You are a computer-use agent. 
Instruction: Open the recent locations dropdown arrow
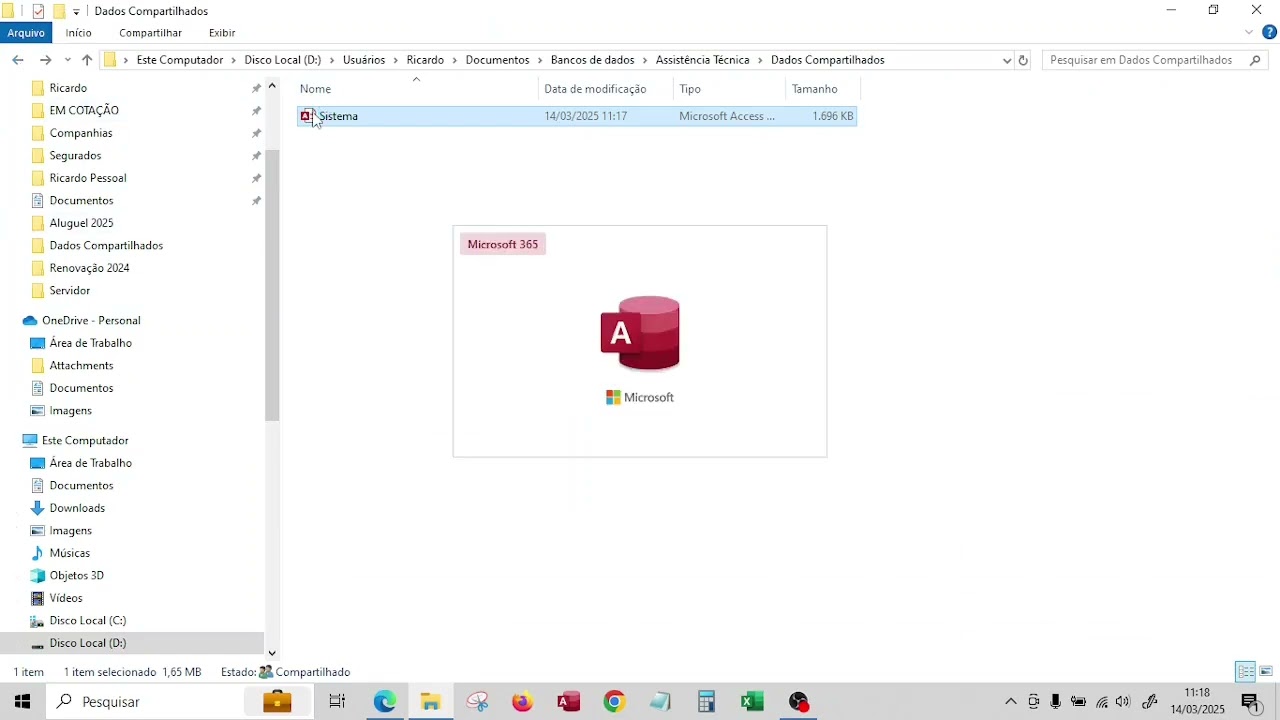click(x=68, y=60)
